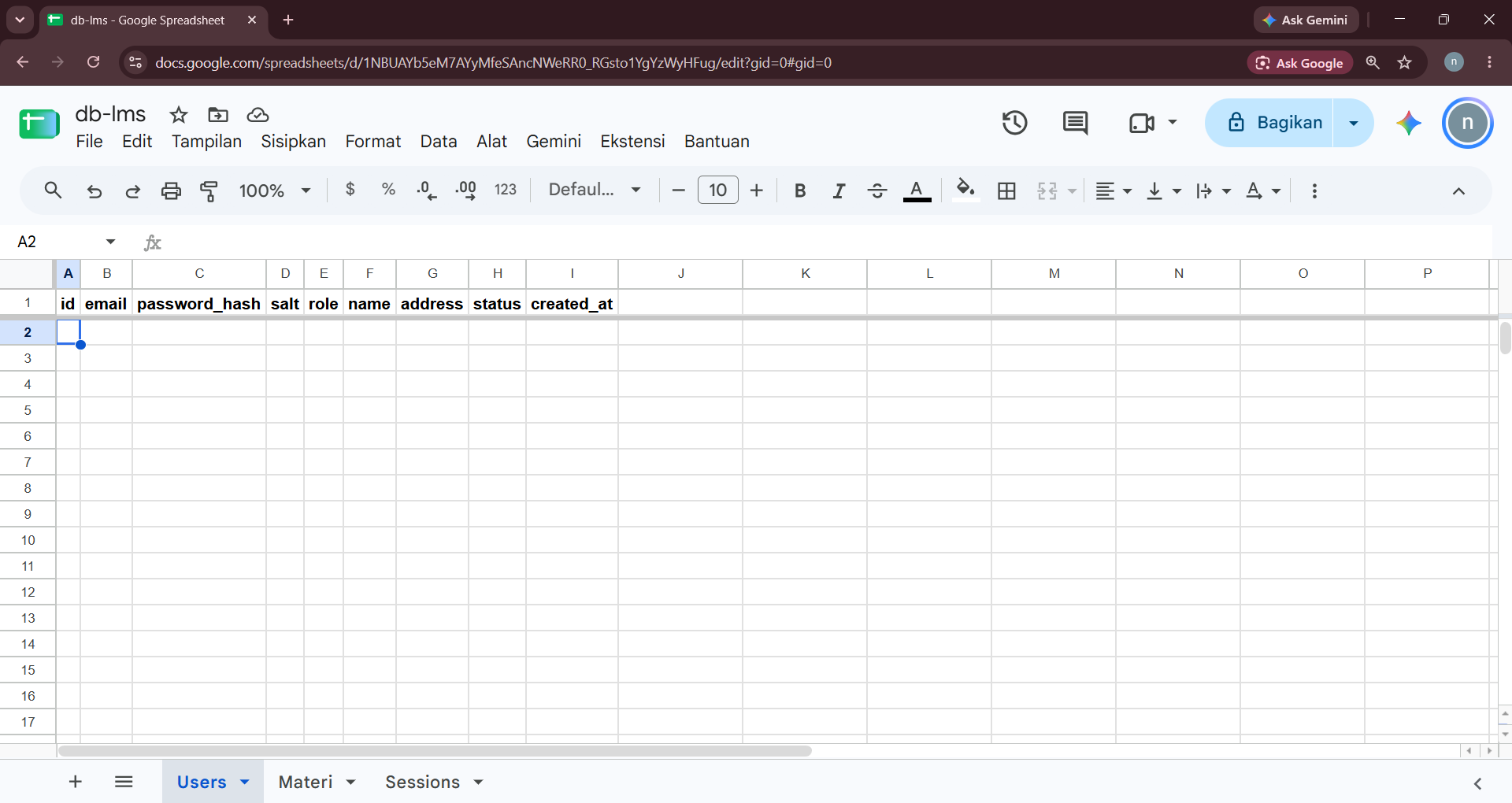The image size is (1512, 803).
Task: Open text rotation dropdown
Action: coord(1264,191)
